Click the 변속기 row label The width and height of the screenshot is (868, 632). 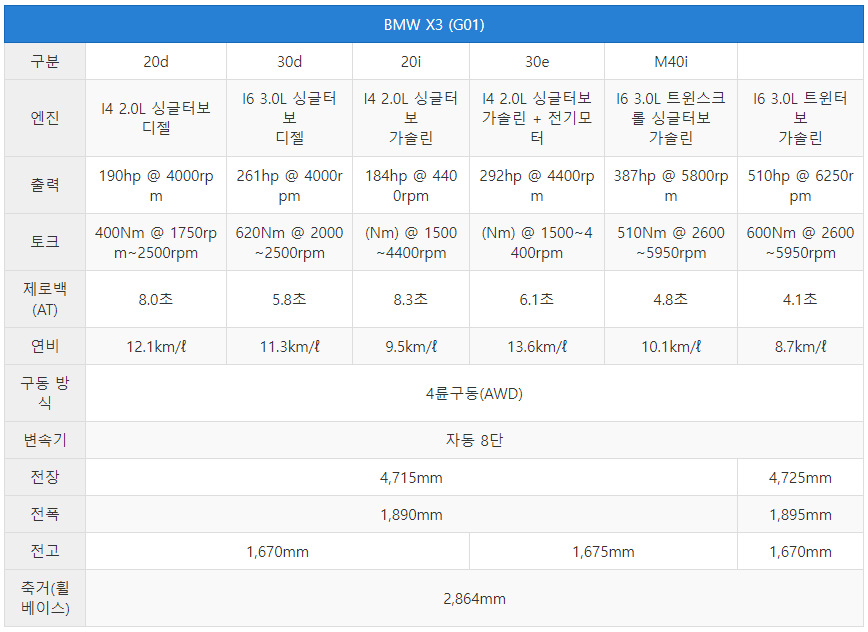45,440
